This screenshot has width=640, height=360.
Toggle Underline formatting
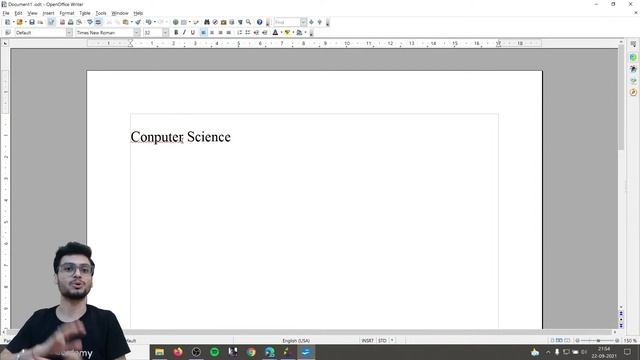click(x=193, y=33)
